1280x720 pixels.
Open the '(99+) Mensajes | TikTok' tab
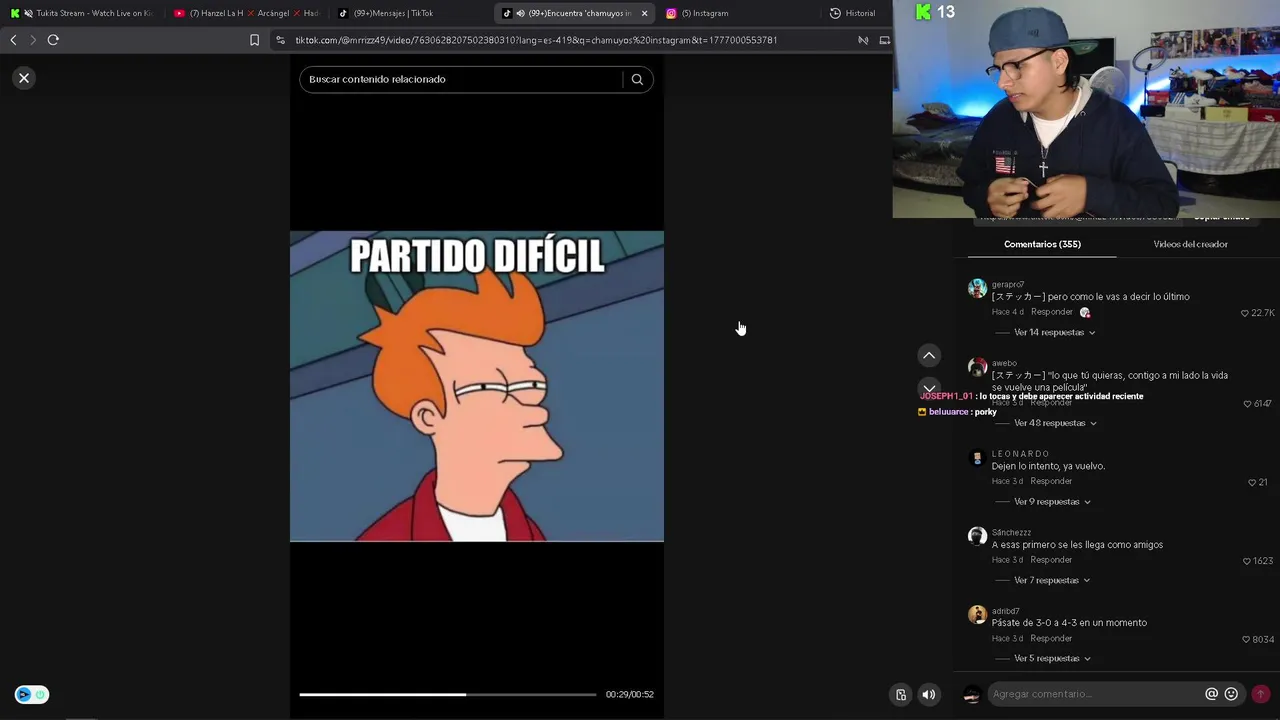tap(386, 13)
